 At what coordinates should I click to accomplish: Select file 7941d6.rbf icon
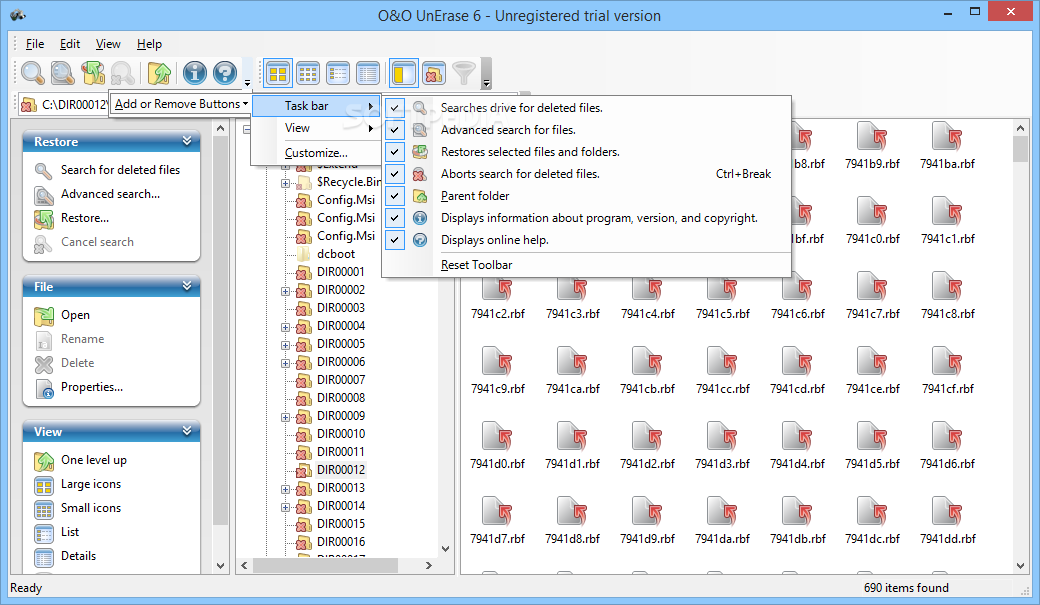pos(947,437)
